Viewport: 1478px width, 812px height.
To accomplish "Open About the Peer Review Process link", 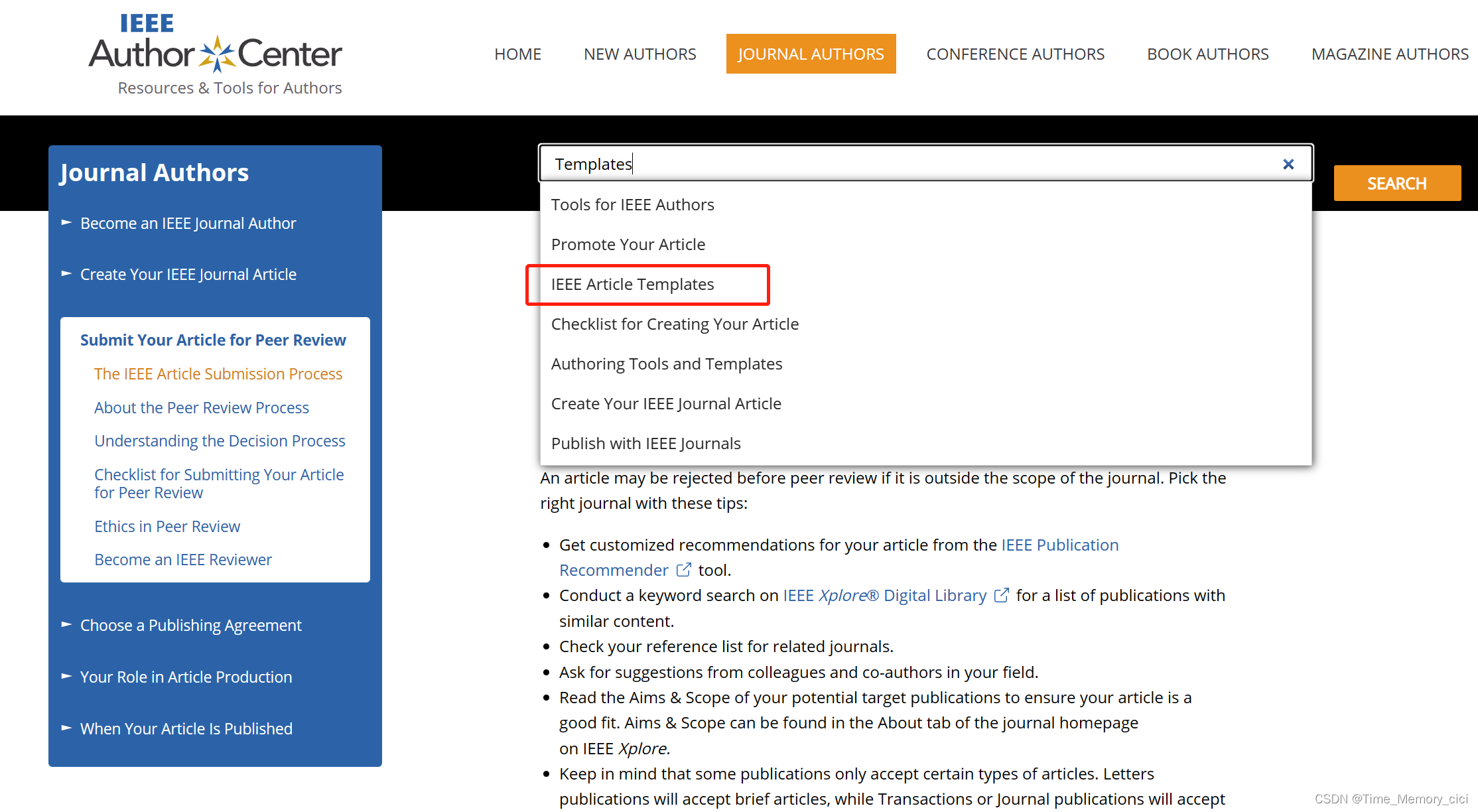I will [202, 407].
